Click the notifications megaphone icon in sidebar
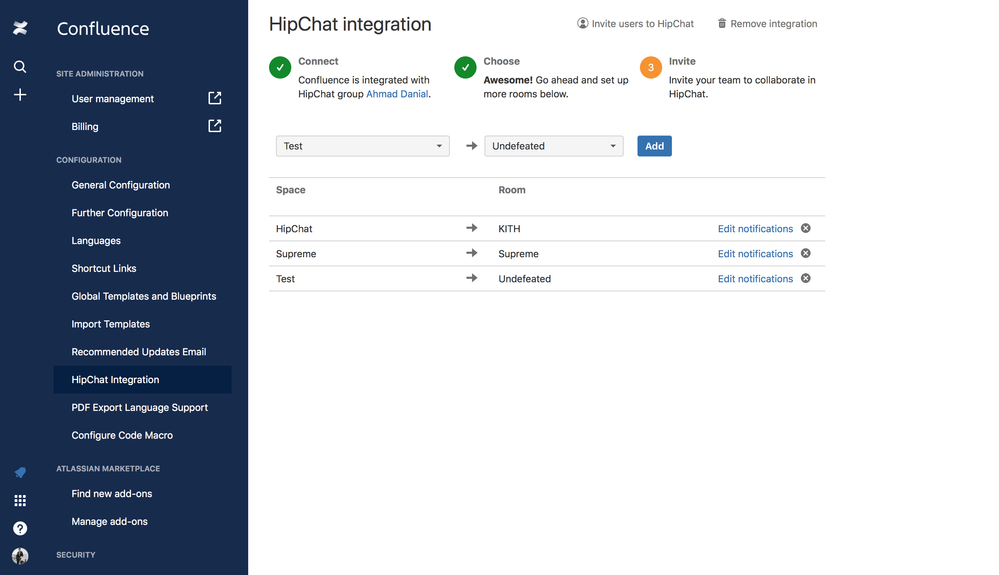 (x=20, y=472)
